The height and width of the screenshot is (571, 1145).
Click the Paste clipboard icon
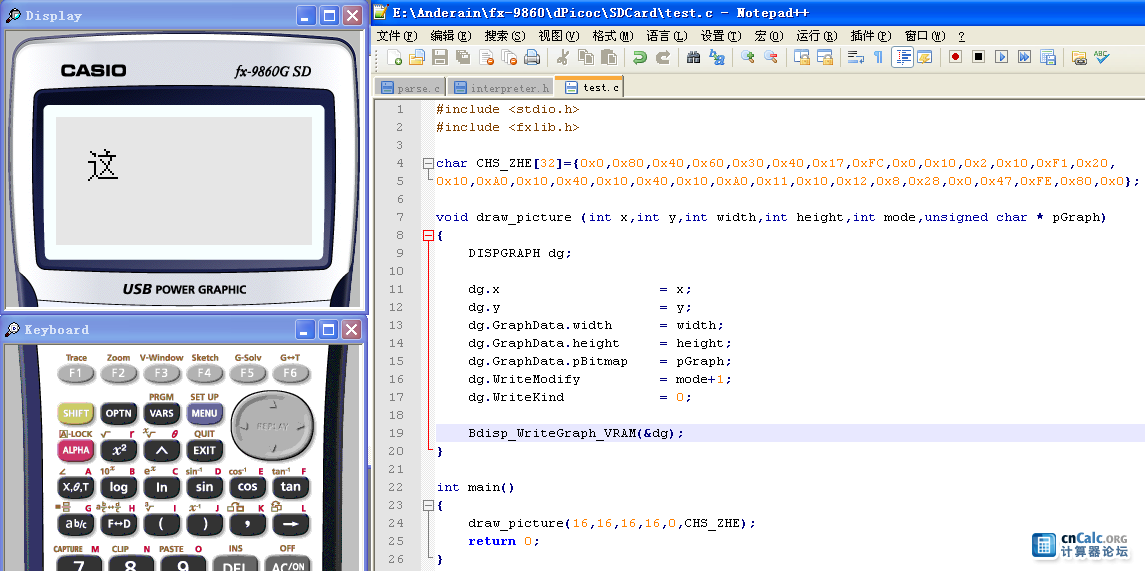(608, 57)
